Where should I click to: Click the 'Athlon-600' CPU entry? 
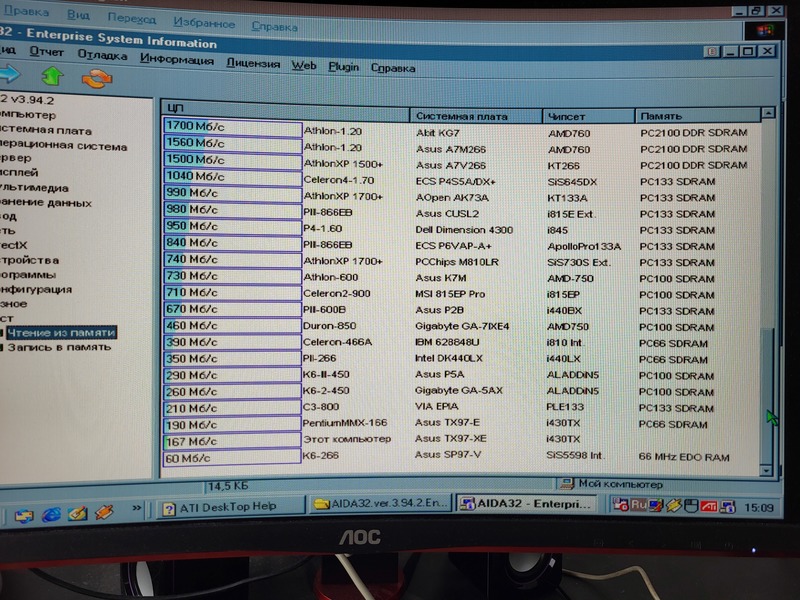click(331, 278)
